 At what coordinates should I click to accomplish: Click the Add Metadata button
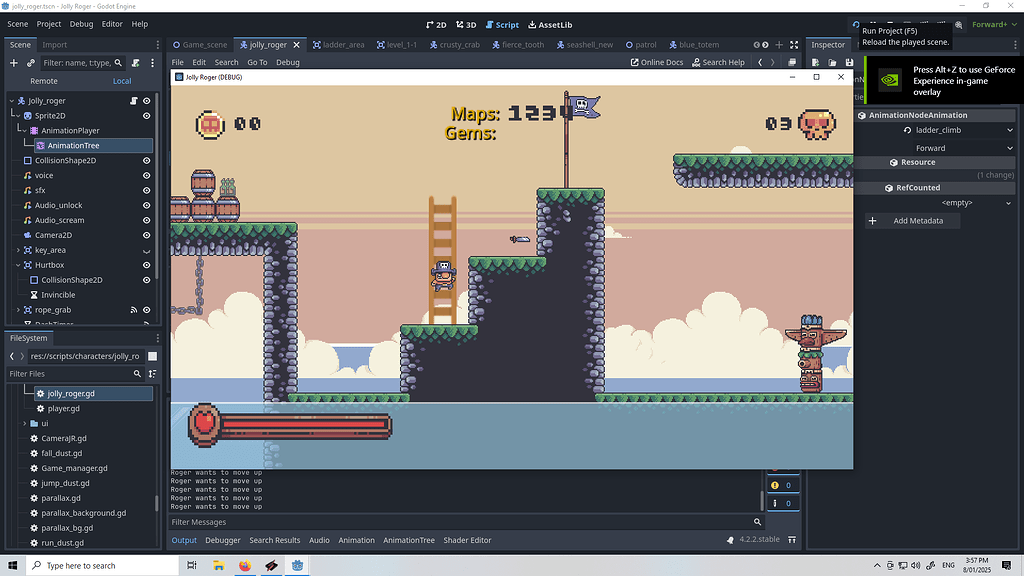click(911, 220)
